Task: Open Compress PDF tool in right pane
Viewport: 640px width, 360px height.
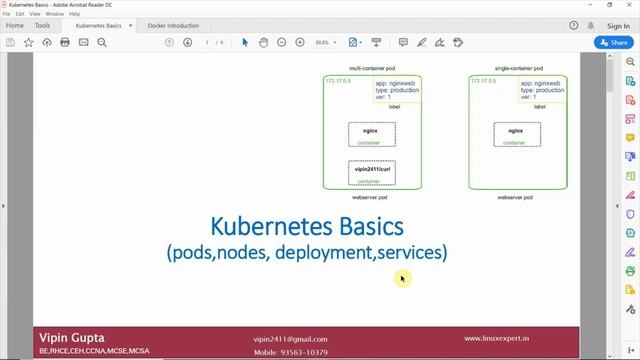Action: [630, 233]
